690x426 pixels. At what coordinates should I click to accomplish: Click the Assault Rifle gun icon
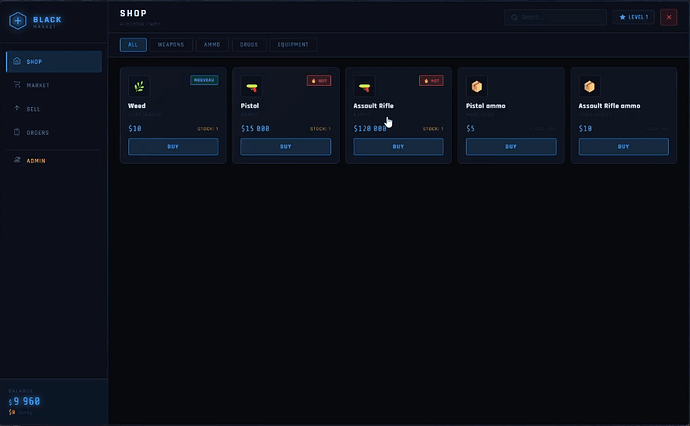coord(364,87)
